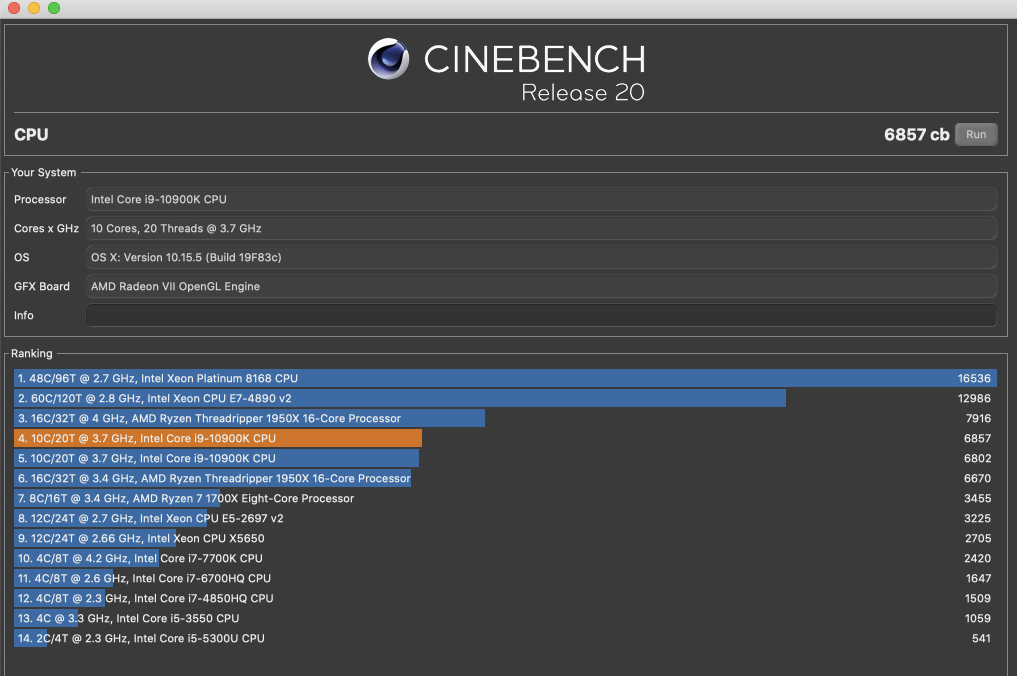Viewport: 1017px width, 676px height.
Task: Select ranking row 13 Core i5-3550
Action: click(505, 618)
